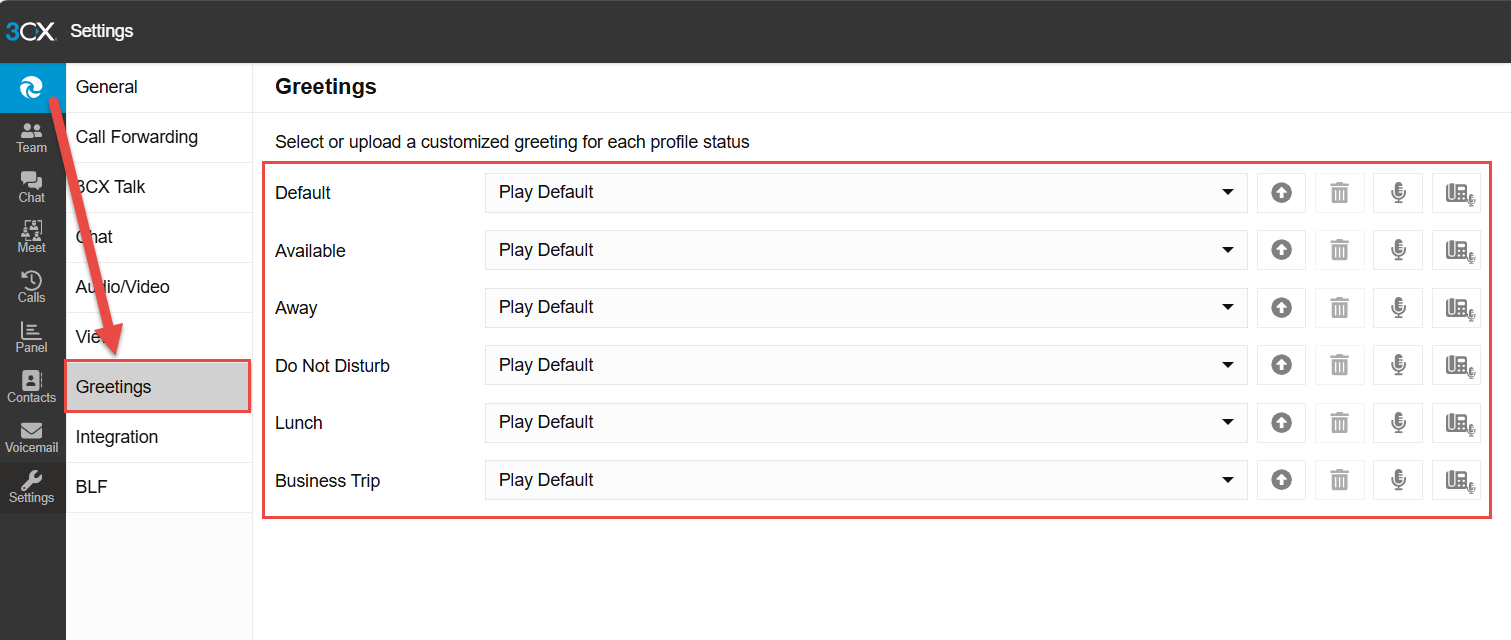Screen dimensions: 1511x640
Task: Open the Meet sidebar icon
Action: pyautogui.click(x=32, y=237)
